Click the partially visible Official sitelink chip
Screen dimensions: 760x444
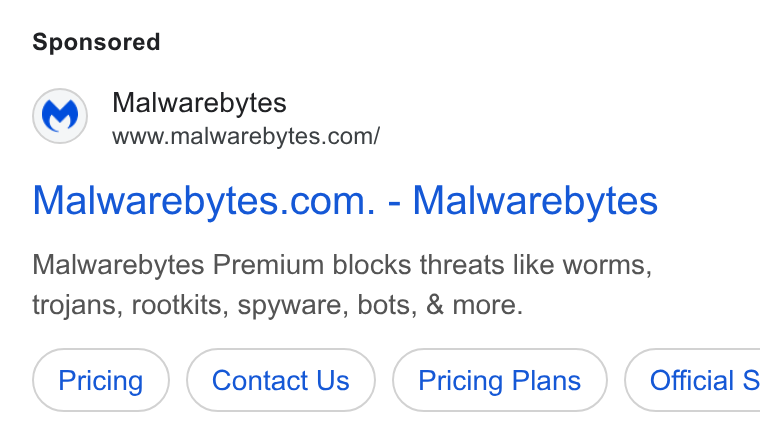[693, 380]
